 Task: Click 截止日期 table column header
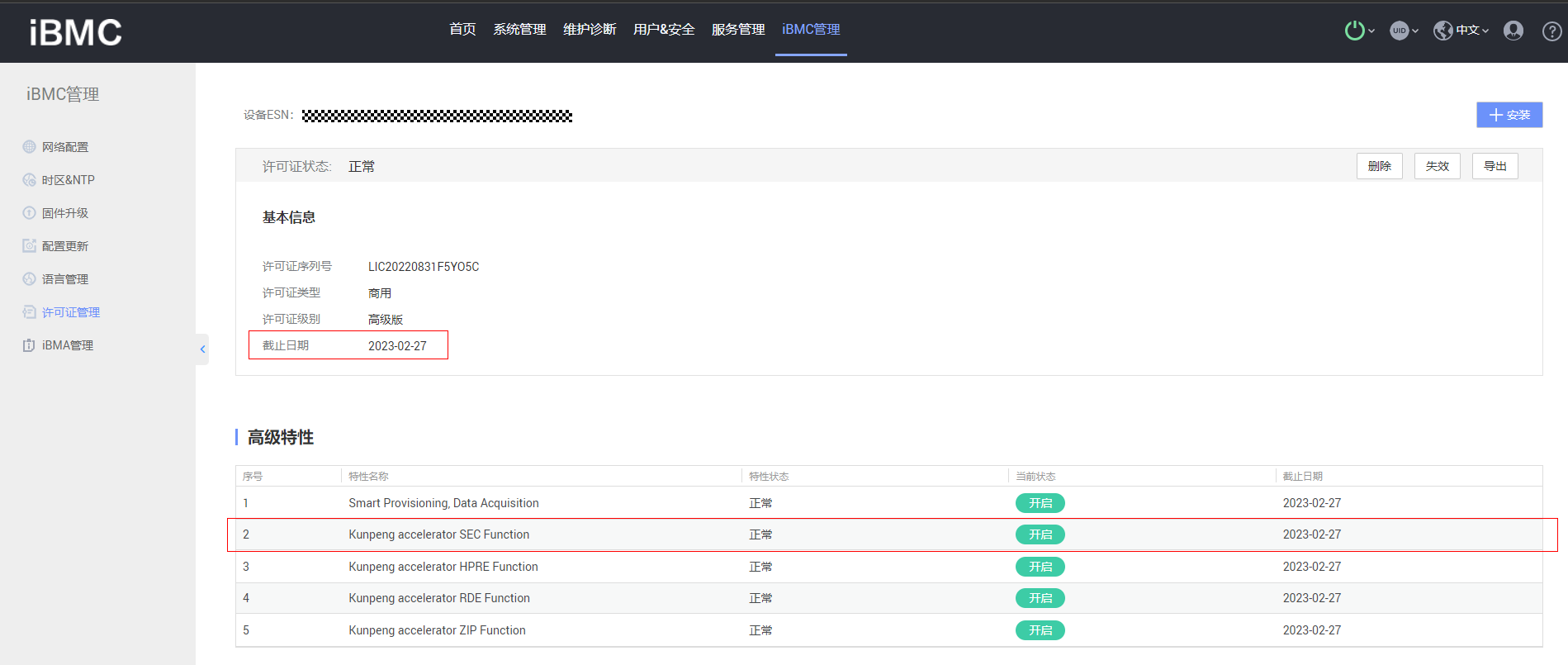tap(1302, 477)
